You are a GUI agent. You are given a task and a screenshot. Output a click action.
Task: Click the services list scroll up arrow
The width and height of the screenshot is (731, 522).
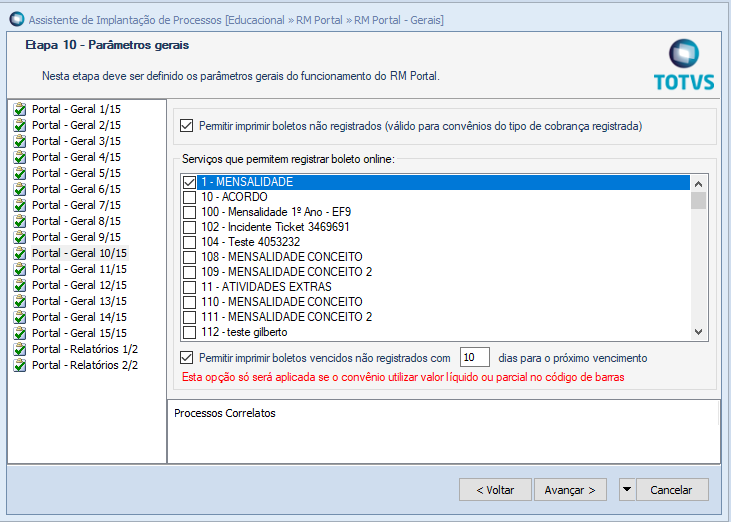698,184
